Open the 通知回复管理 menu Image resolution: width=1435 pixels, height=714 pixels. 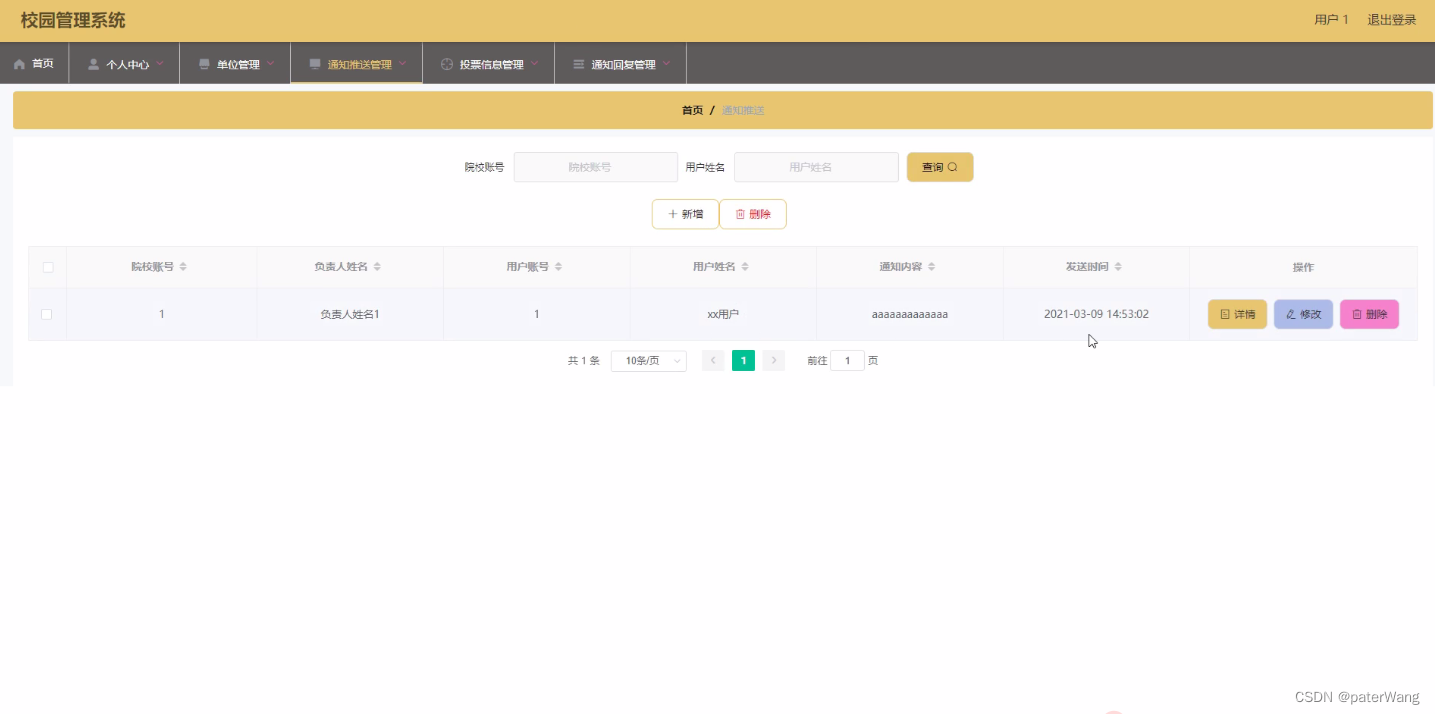(621, 63)
